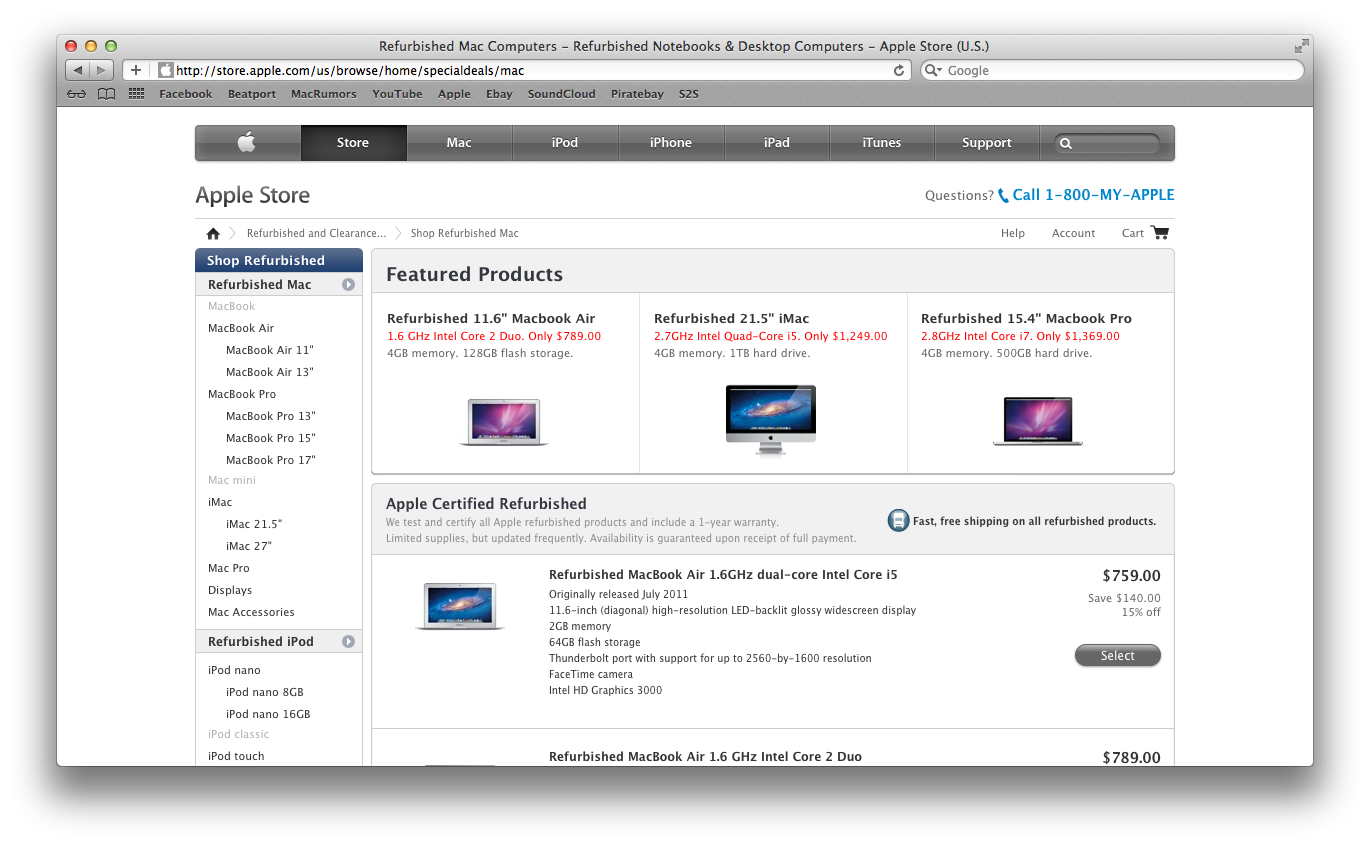Open the YouTube bookmark
1370x845 pixels.
tap(397, 94)
